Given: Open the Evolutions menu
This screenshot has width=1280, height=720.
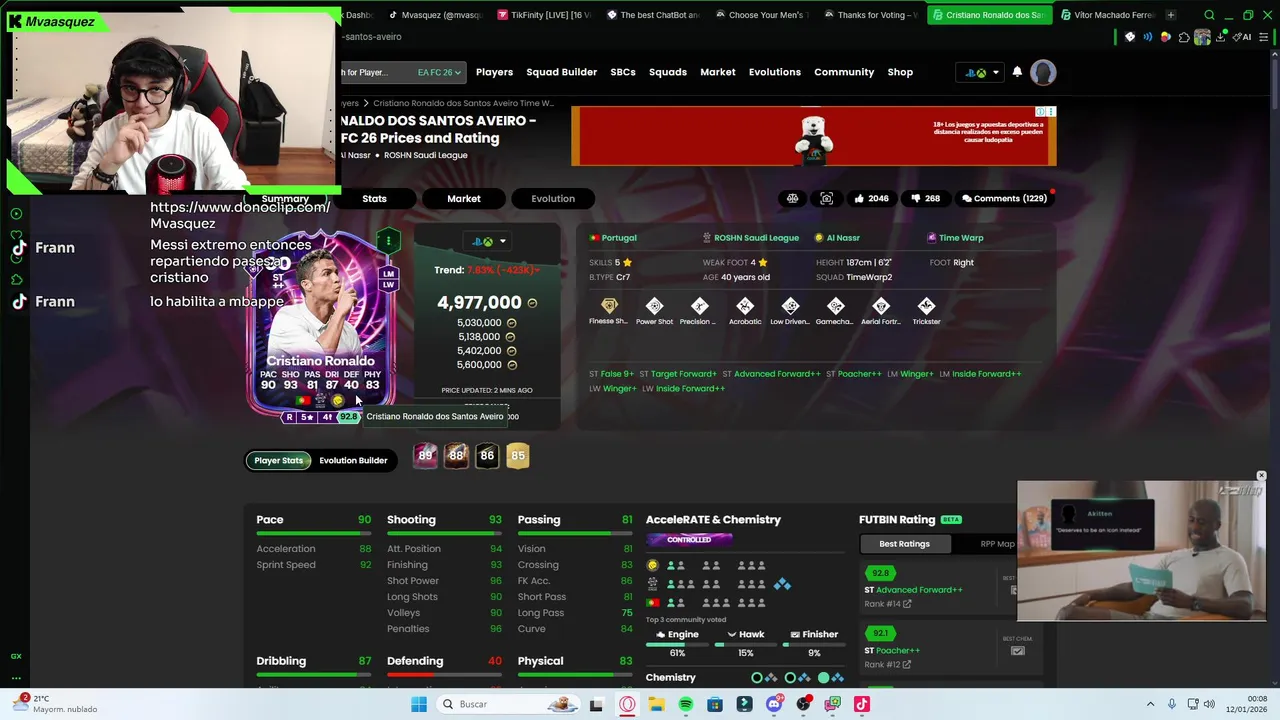Looking at the screenshot, I should tap(775, 72).
